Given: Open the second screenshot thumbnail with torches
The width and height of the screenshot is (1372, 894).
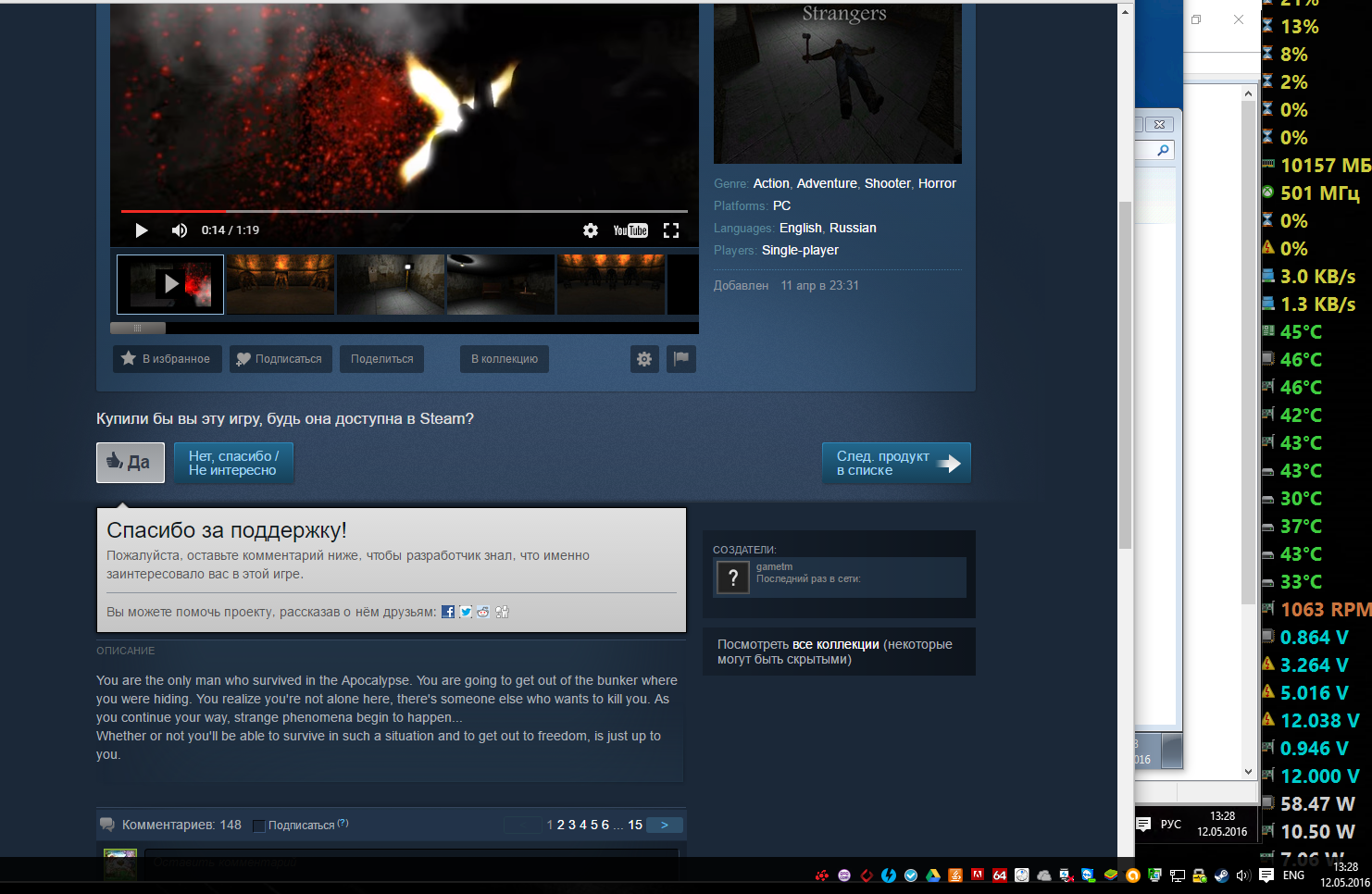Looking at the screenshot, I should tap(281, 284).
